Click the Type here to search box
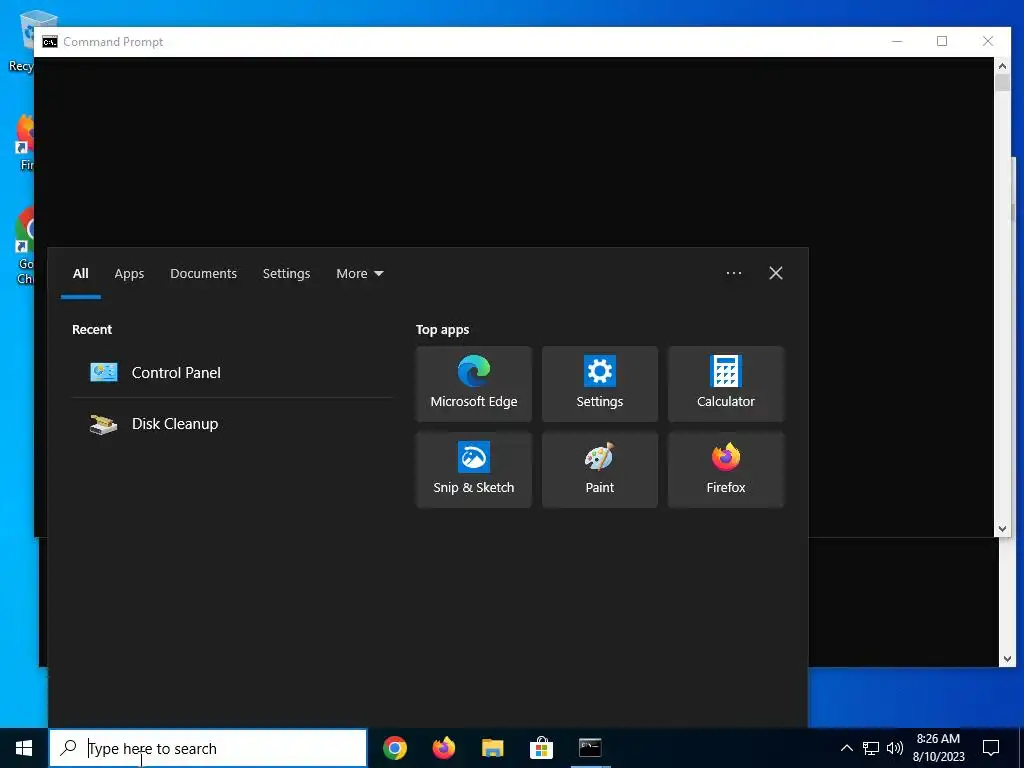Screen dimensions: 1024x768 coord(208,748)
